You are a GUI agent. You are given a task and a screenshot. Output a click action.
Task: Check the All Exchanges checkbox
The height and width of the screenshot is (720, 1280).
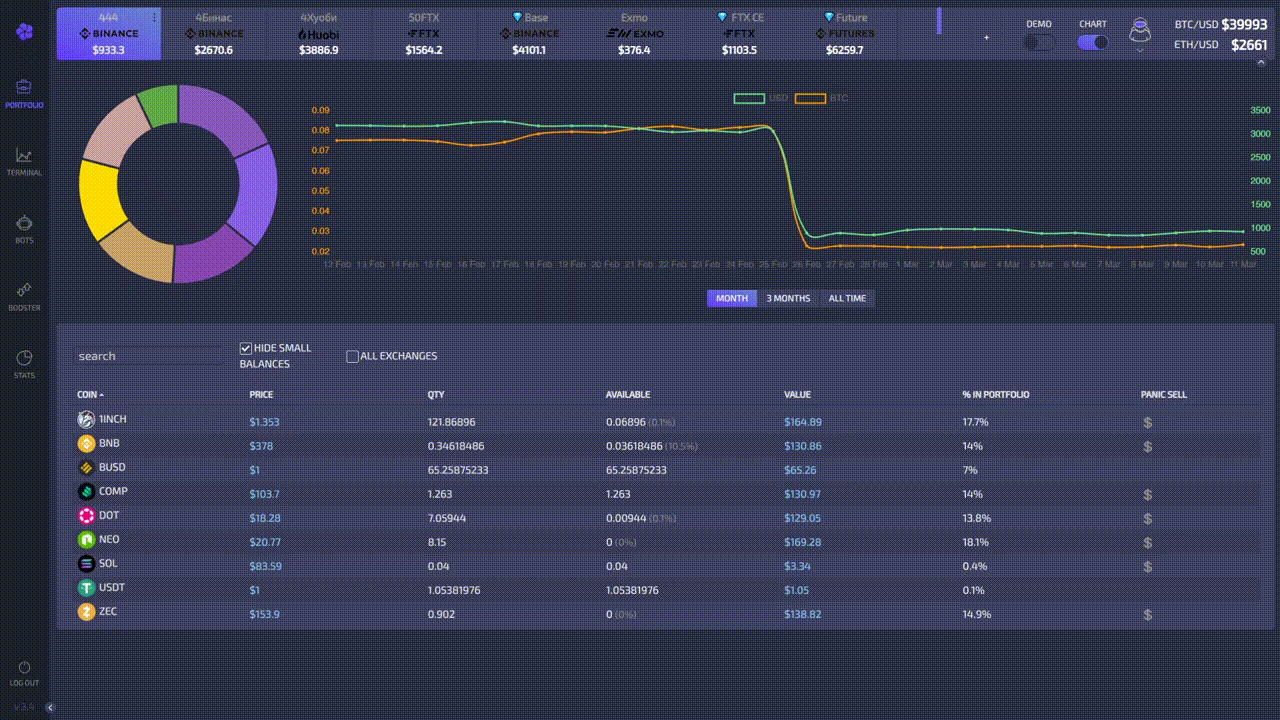click(x=352, y=356)
